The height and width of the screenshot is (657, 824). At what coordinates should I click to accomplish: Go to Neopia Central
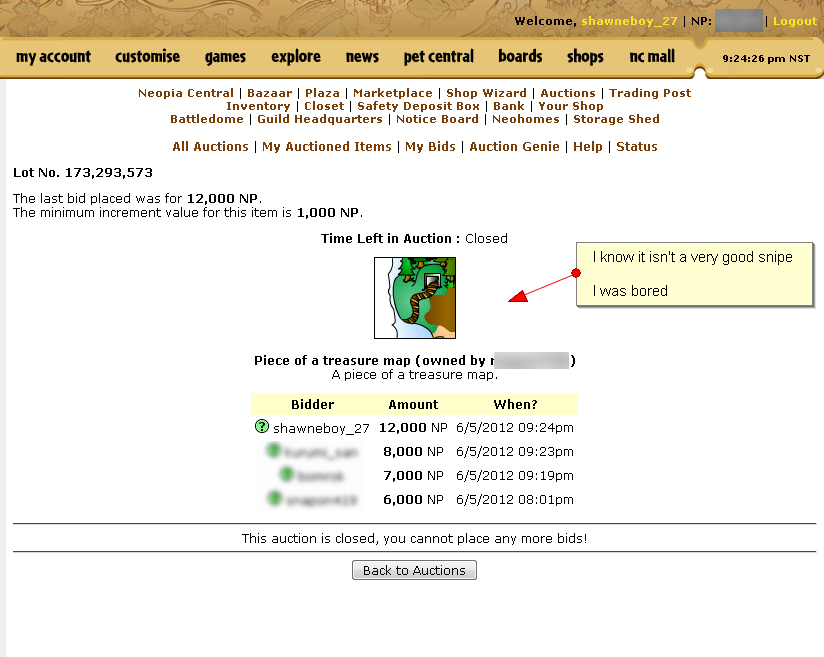pyautogui.click(x=186, y=93)
